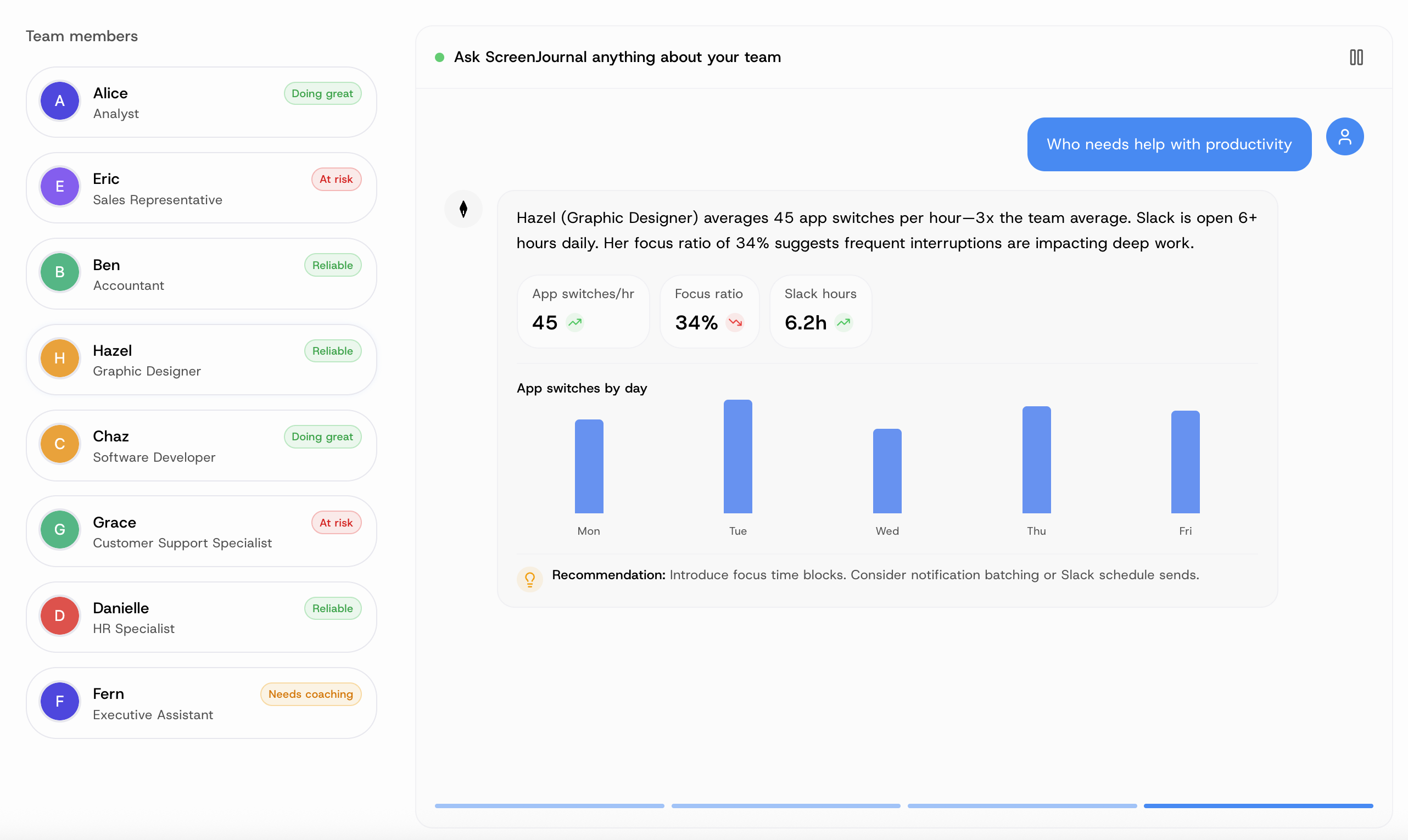Select Chaz the Software Developer
Image resolution: width=1408 pixels, height=840 pixels.
(x=201, y=445)
